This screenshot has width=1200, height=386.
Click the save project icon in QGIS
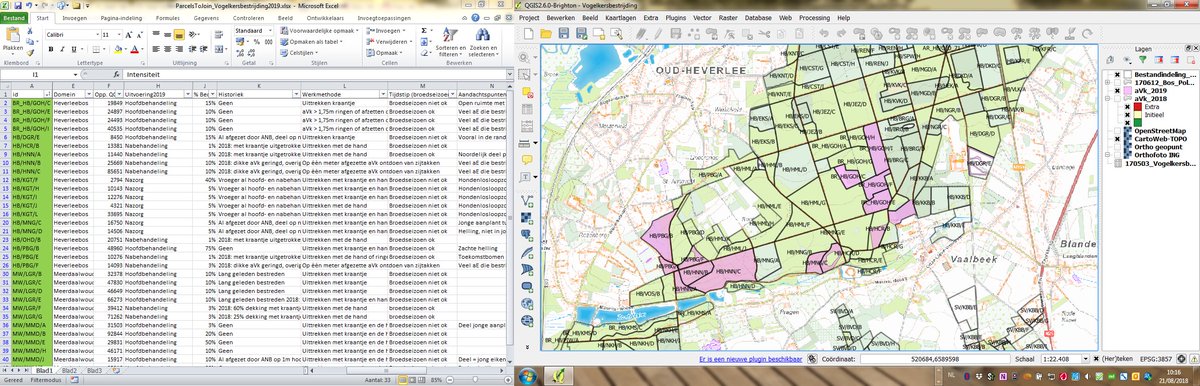tap(564, 33)
